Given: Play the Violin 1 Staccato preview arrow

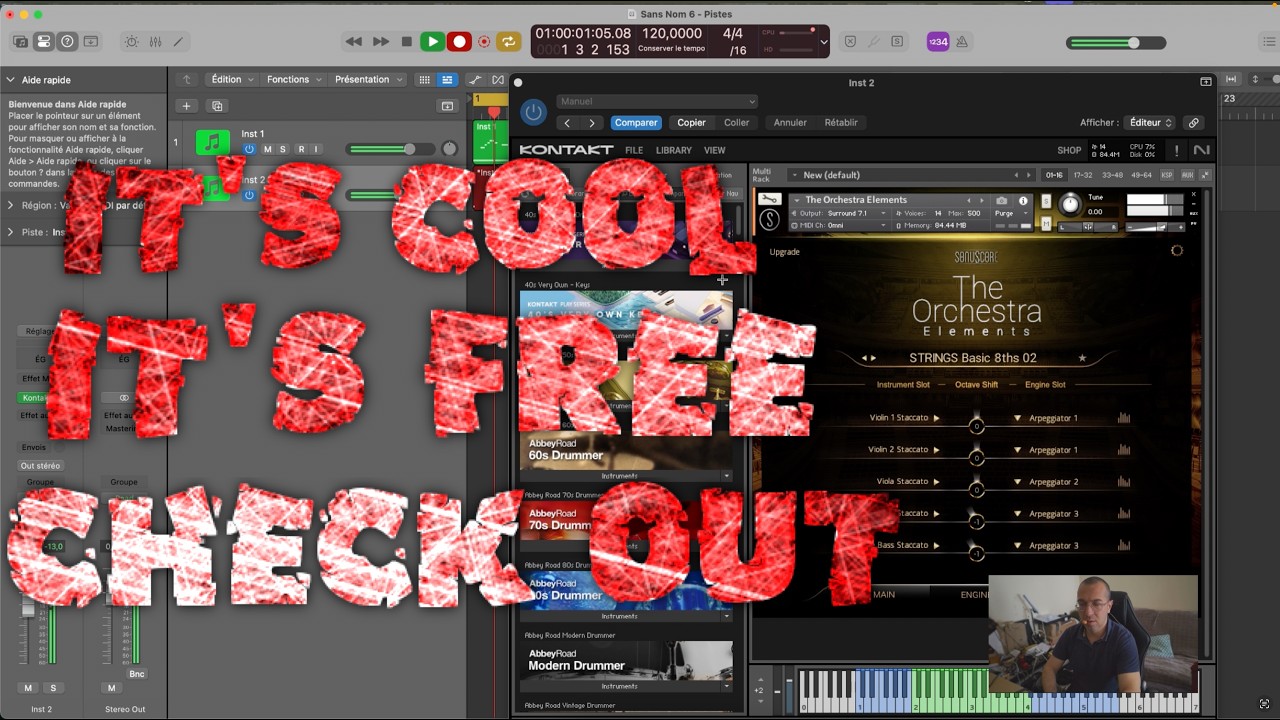Looking at the screenshot, I should click(x=936, y=418).
